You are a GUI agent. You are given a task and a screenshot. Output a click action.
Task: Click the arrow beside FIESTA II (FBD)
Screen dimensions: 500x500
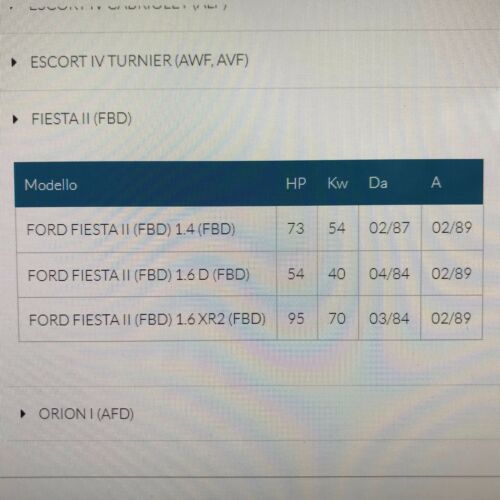point(15,119)
